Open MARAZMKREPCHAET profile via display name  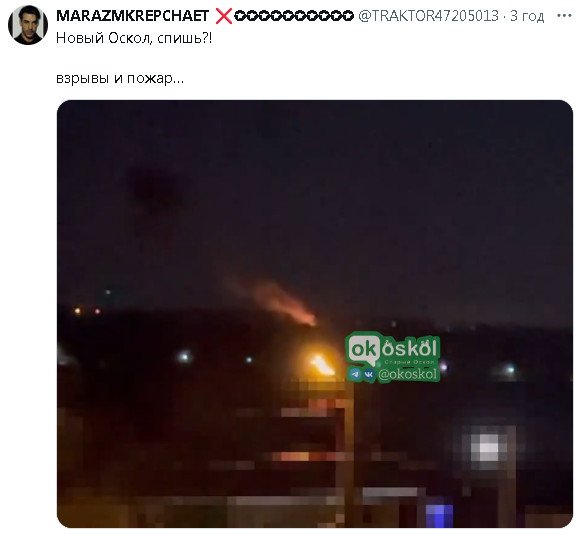pyautogui.click(x=132, y=16)
